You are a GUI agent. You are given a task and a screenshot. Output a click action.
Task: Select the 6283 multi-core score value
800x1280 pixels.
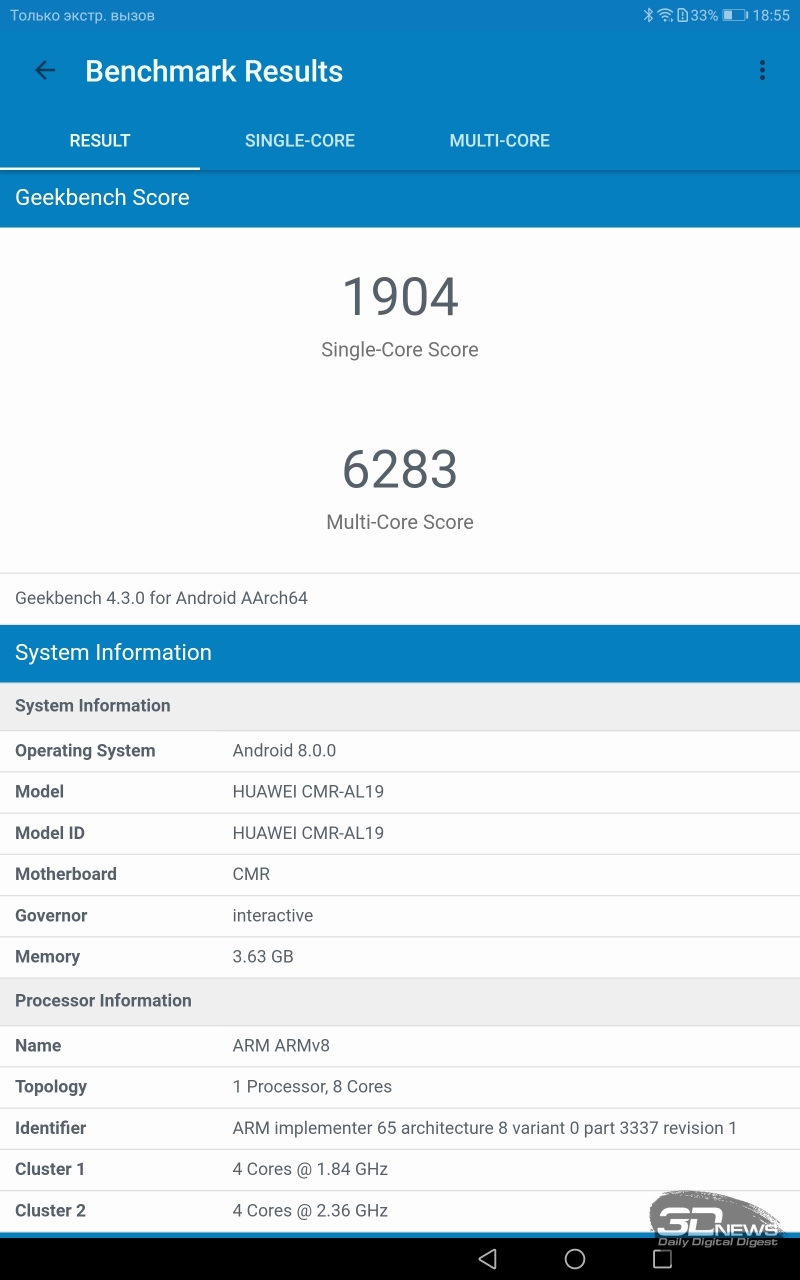click(x=400, y=469)
